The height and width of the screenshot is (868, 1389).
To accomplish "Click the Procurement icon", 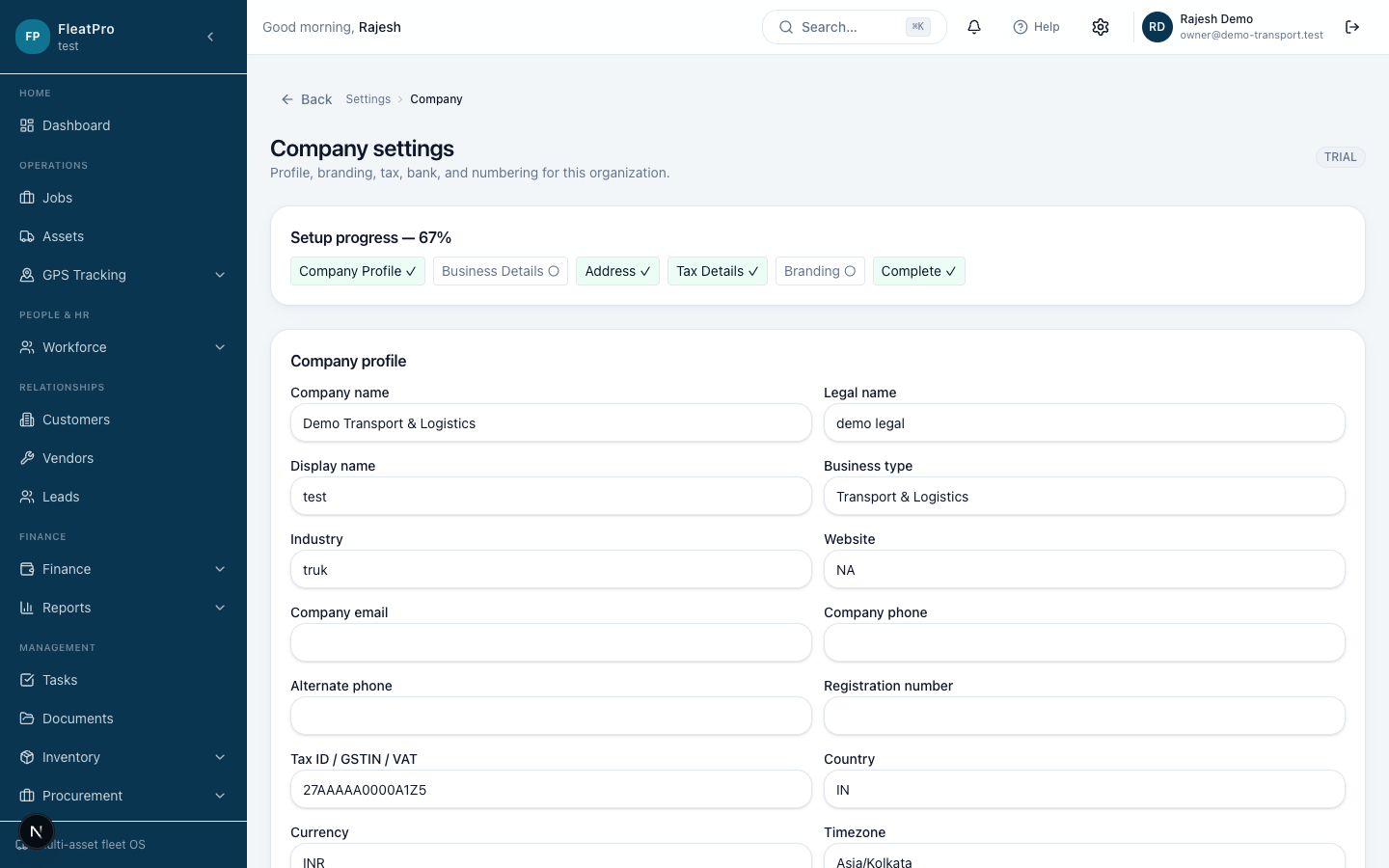I will pos(27,796).
